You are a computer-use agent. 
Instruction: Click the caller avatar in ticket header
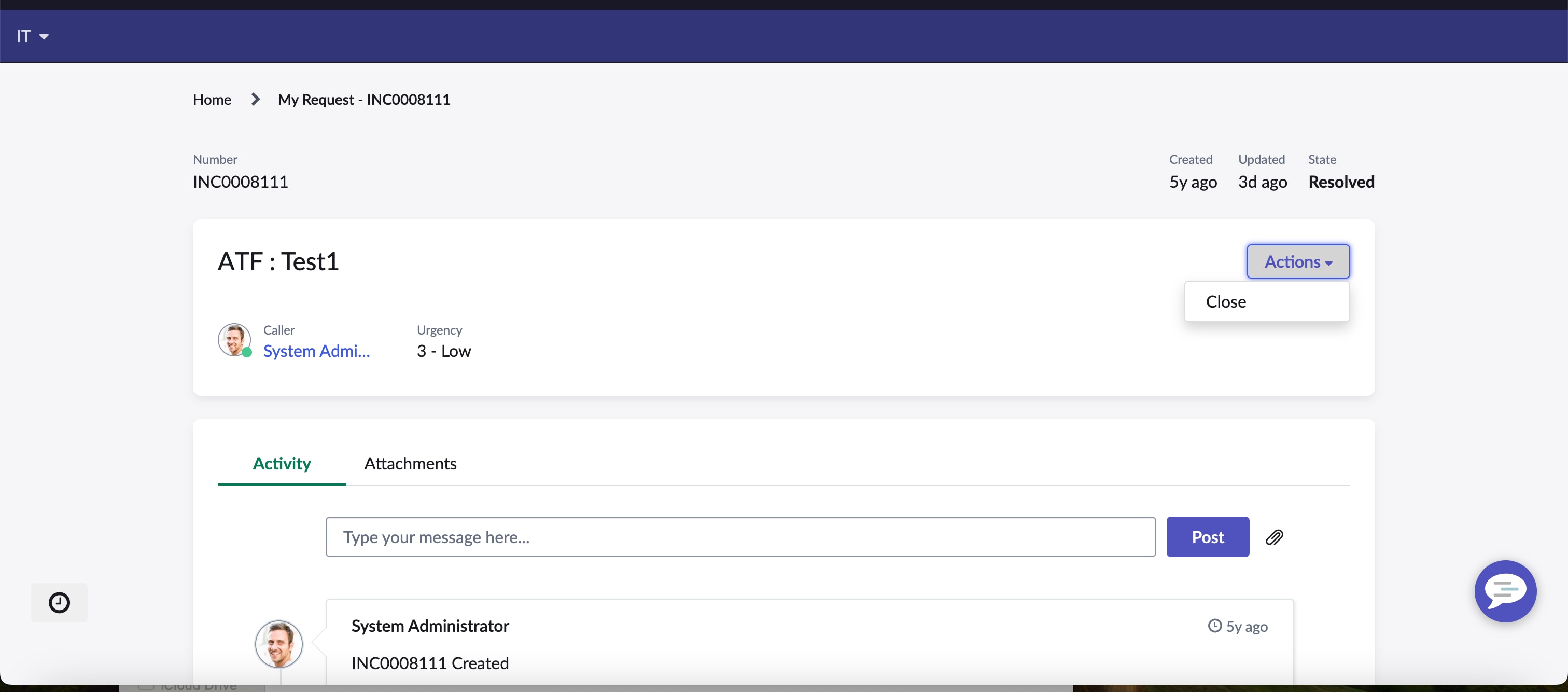pyautogui.click(x=234, y=339)
